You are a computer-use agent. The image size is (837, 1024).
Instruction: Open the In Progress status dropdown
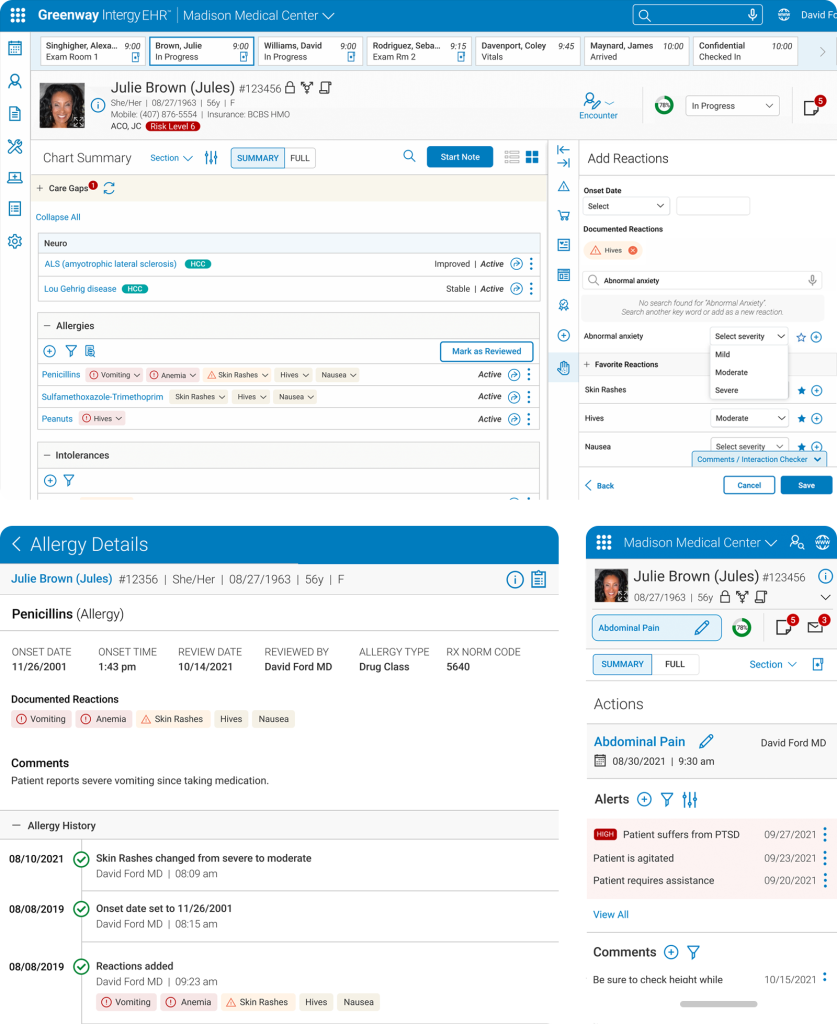(x=732, y=106)
